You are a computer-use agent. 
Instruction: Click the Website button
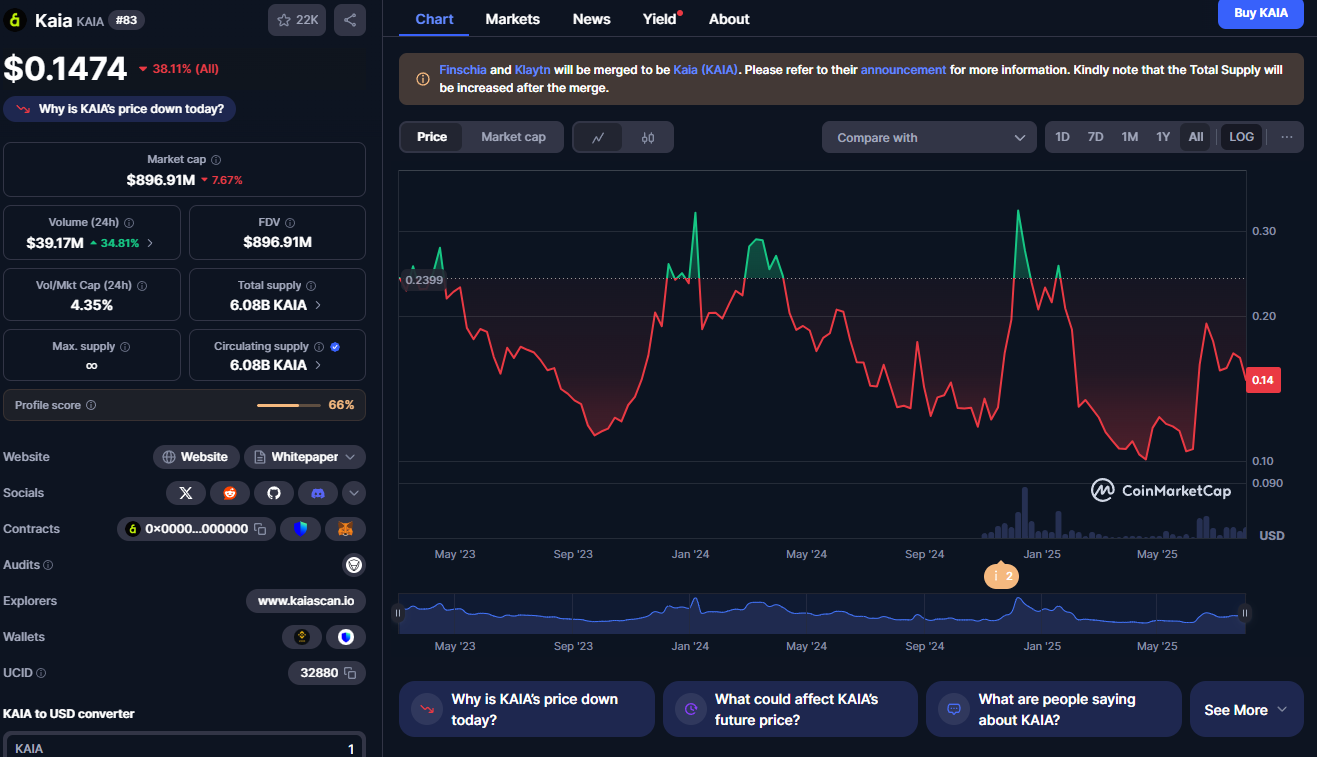click(x=196, y=457)
